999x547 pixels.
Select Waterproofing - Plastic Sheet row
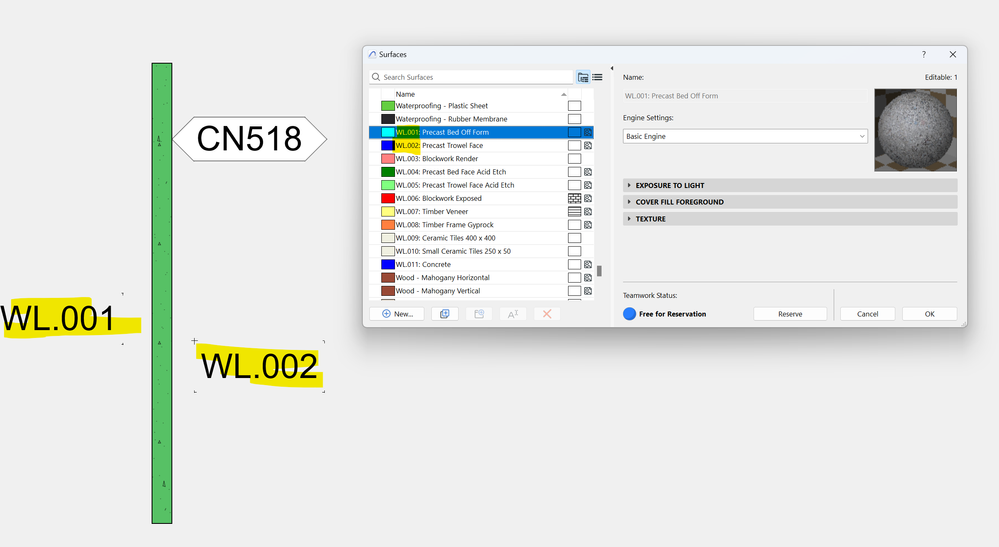pos(481,106)
